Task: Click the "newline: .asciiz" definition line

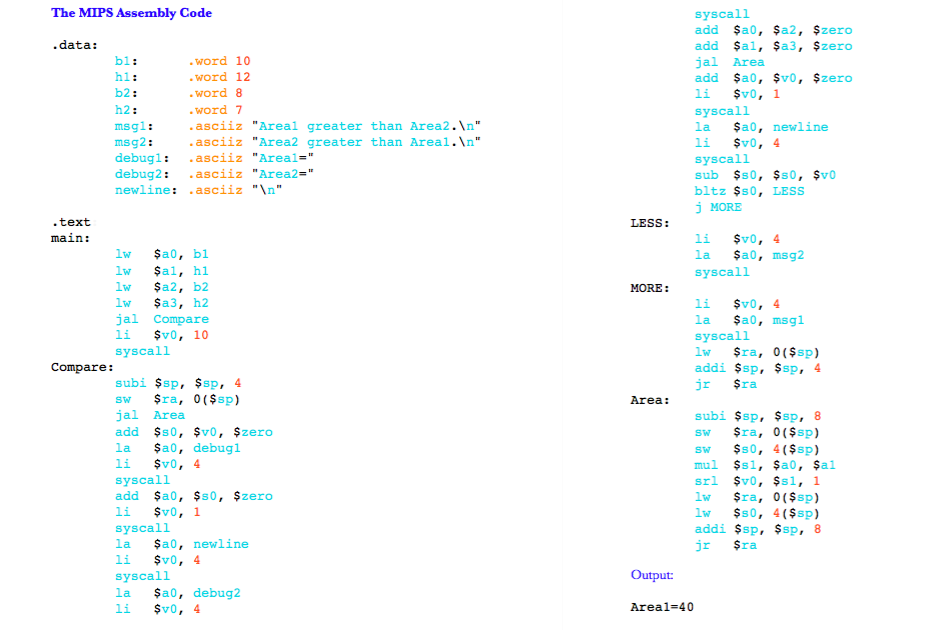Action: pyautogui.click(x=199, y=190)
